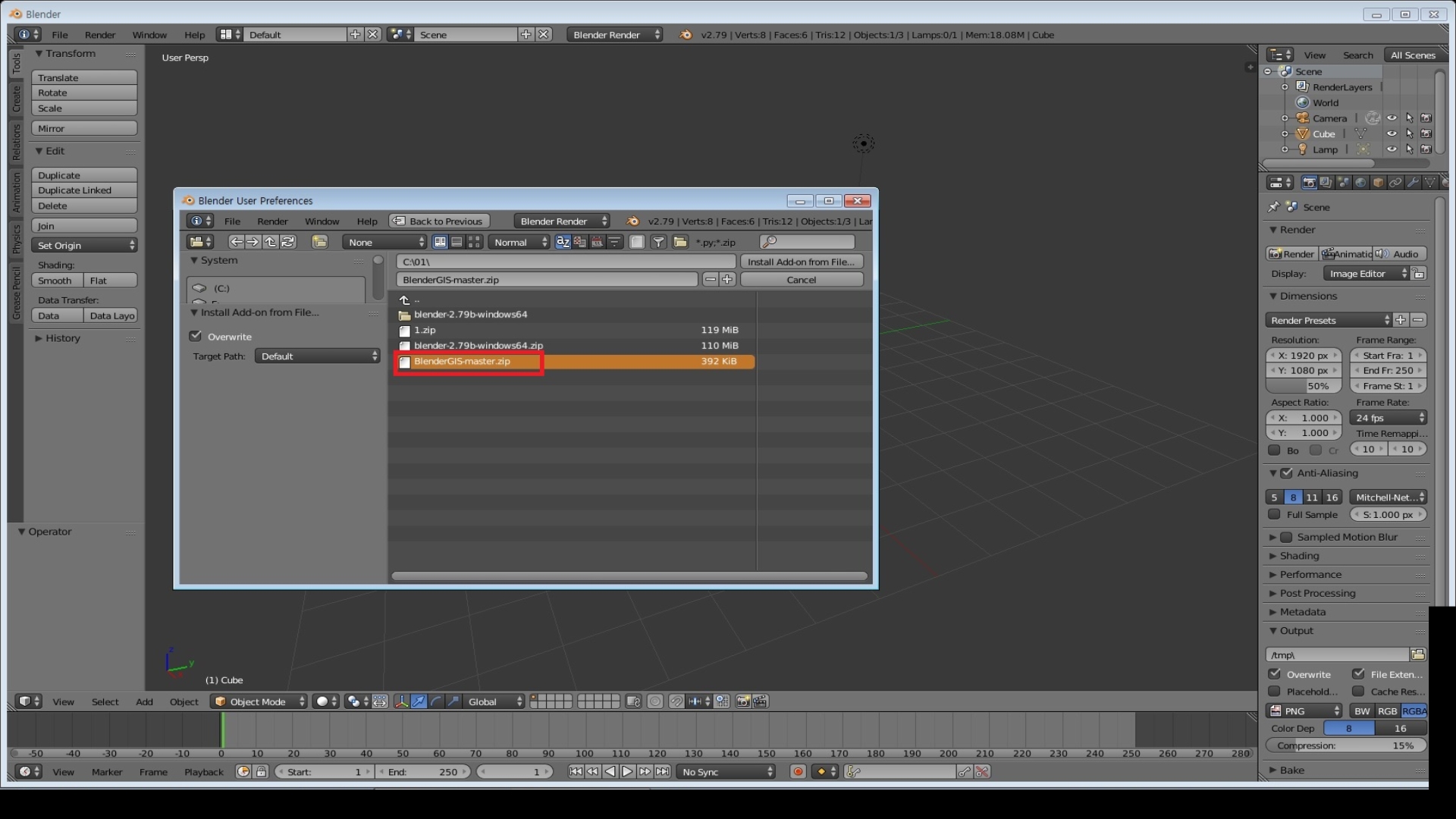Toggle Lamp render visibility camera icon
The width and height of the screenshot is (1456, 819).
1426,149
